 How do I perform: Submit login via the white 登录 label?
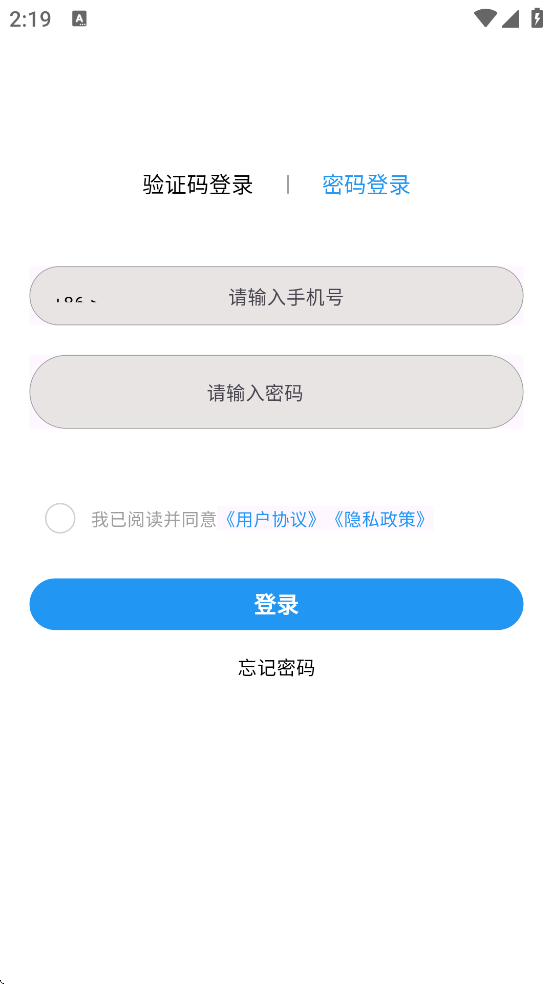pyautogui.click(x=276, y=604)
